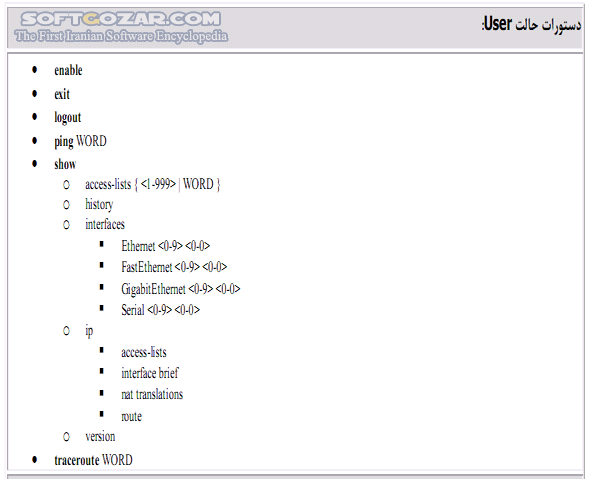The height and width of the screenshot is (479, 590).
Task: Select the route entry under ip
Action: tap(131, 416)
